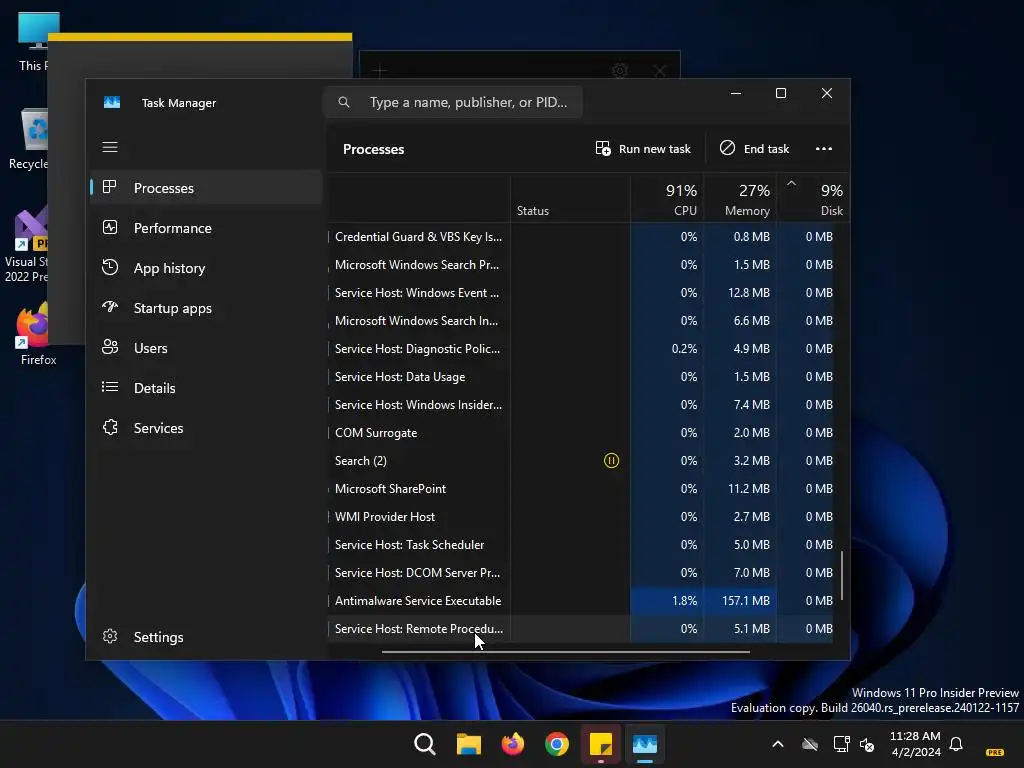Select Service Host: Diagnostic Polic... row
The width and height of the screenshot is (1024, 768).
click(x=580, y=349)
